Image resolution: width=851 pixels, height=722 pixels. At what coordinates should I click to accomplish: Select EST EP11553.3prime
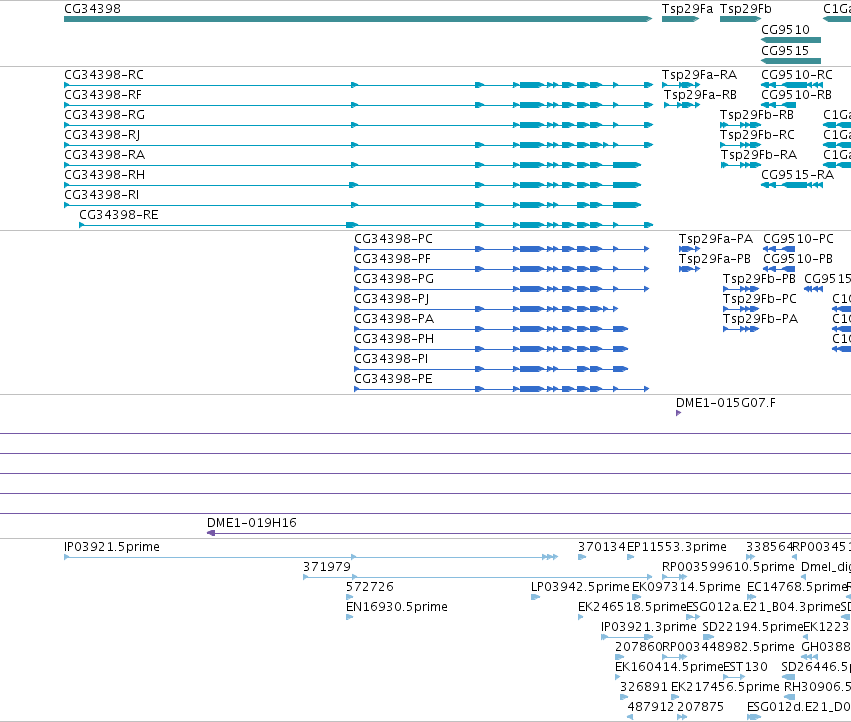tap(677, 547)
